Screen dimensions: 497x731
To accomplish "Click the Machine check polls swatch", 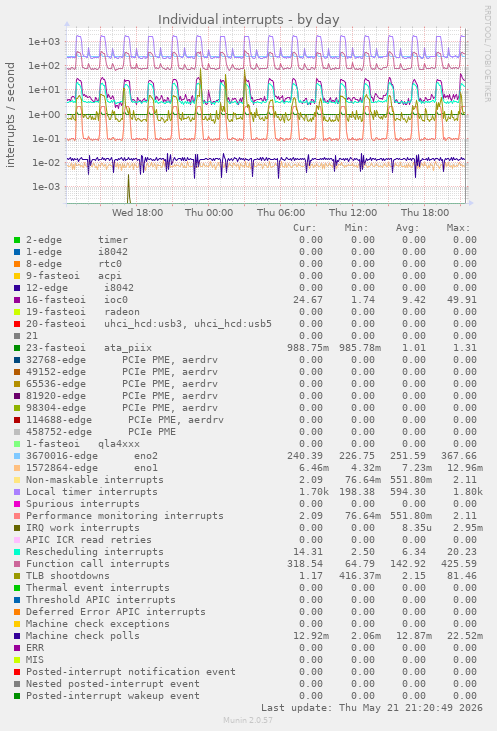I will pos(17,636).
